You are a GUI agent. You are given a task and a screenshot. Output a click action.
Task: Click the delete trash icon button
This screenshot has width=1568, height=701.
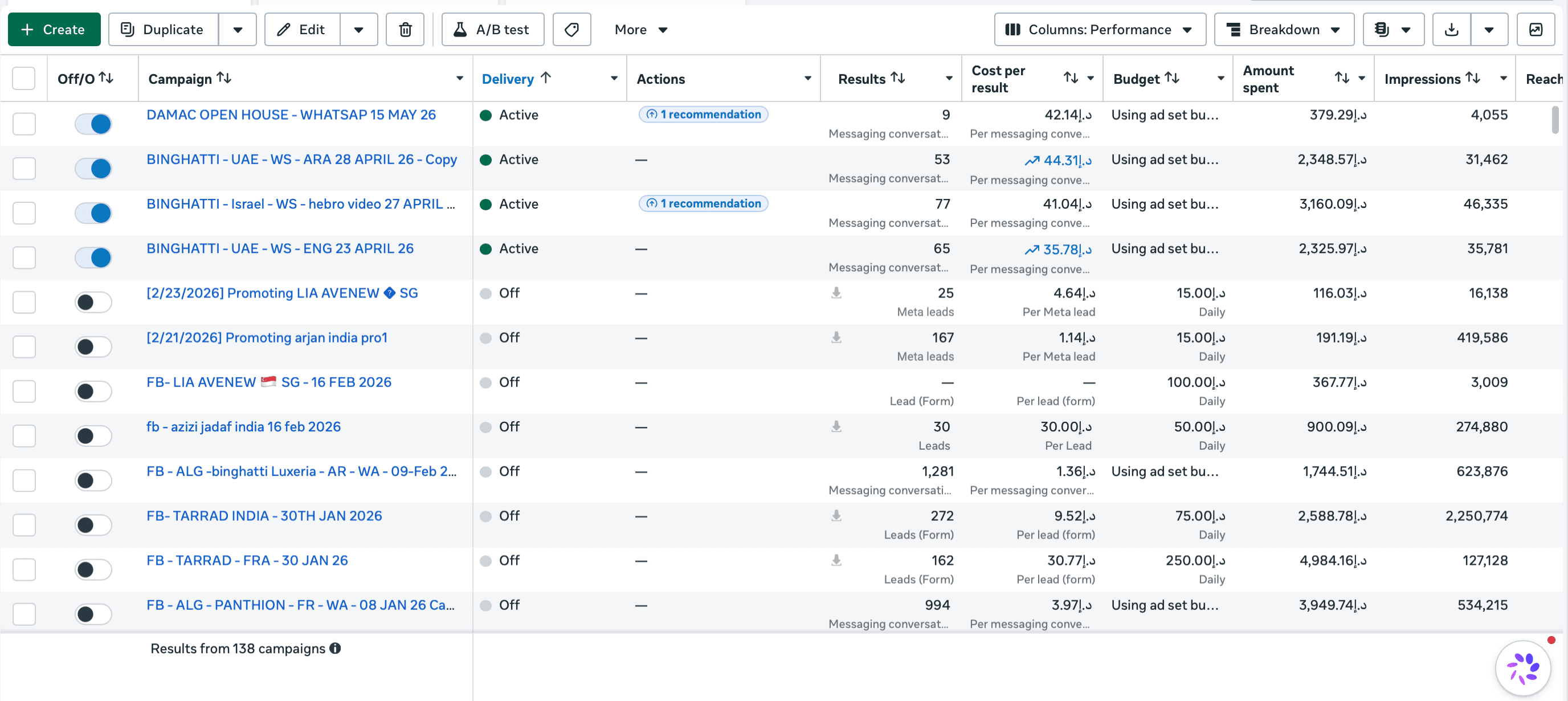(x=405, y=29)
